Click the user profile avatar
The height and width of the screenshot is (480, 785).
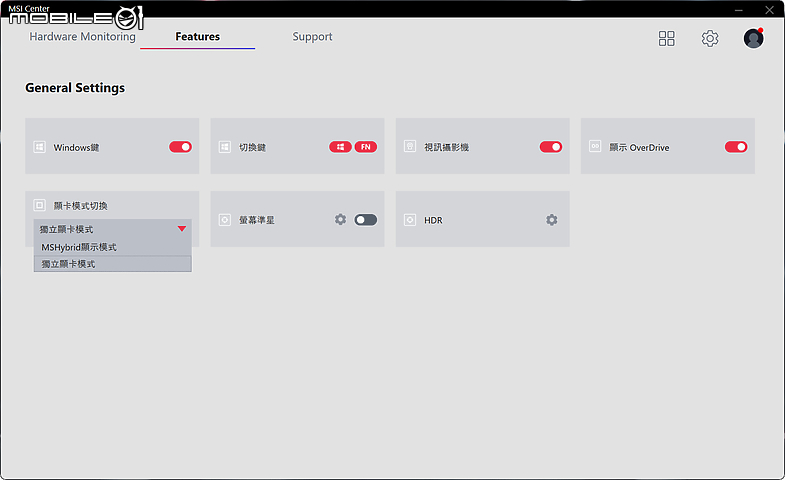753,38
